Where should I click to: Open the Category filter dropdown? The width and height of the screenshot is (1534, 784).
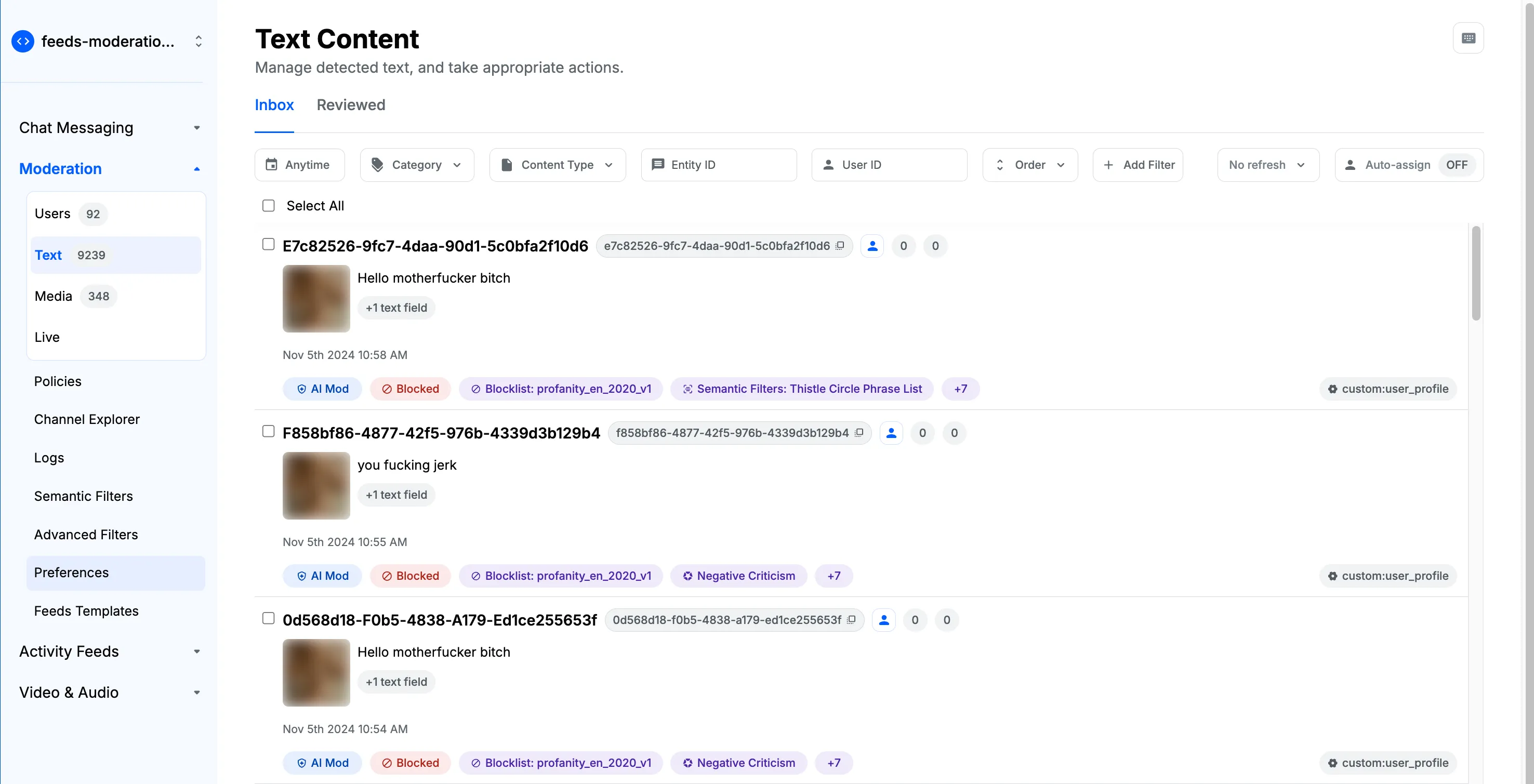[x=416, y=165]
